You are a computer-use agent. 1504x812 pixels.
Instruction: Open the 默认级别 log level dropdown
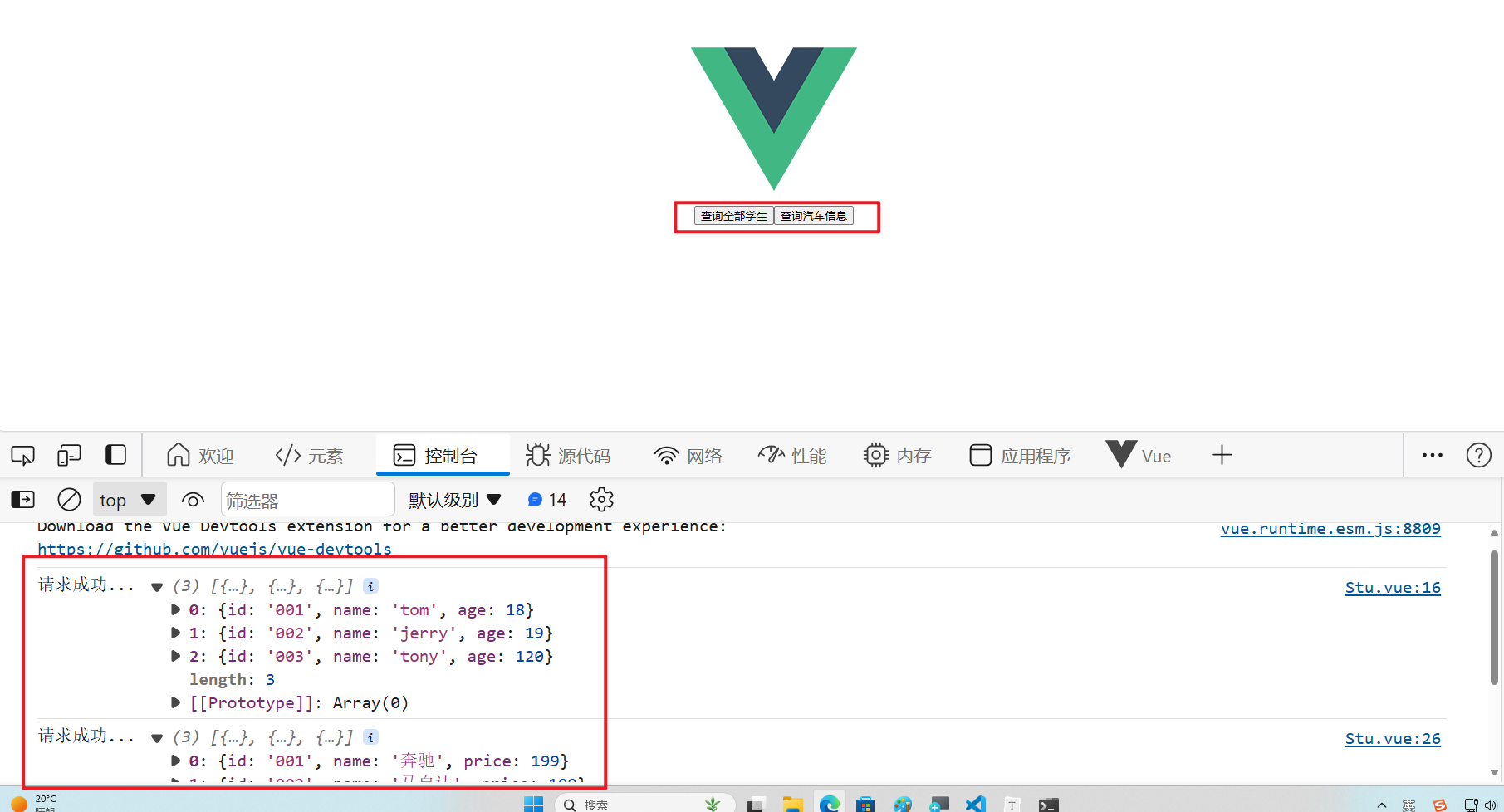[454, 500]
